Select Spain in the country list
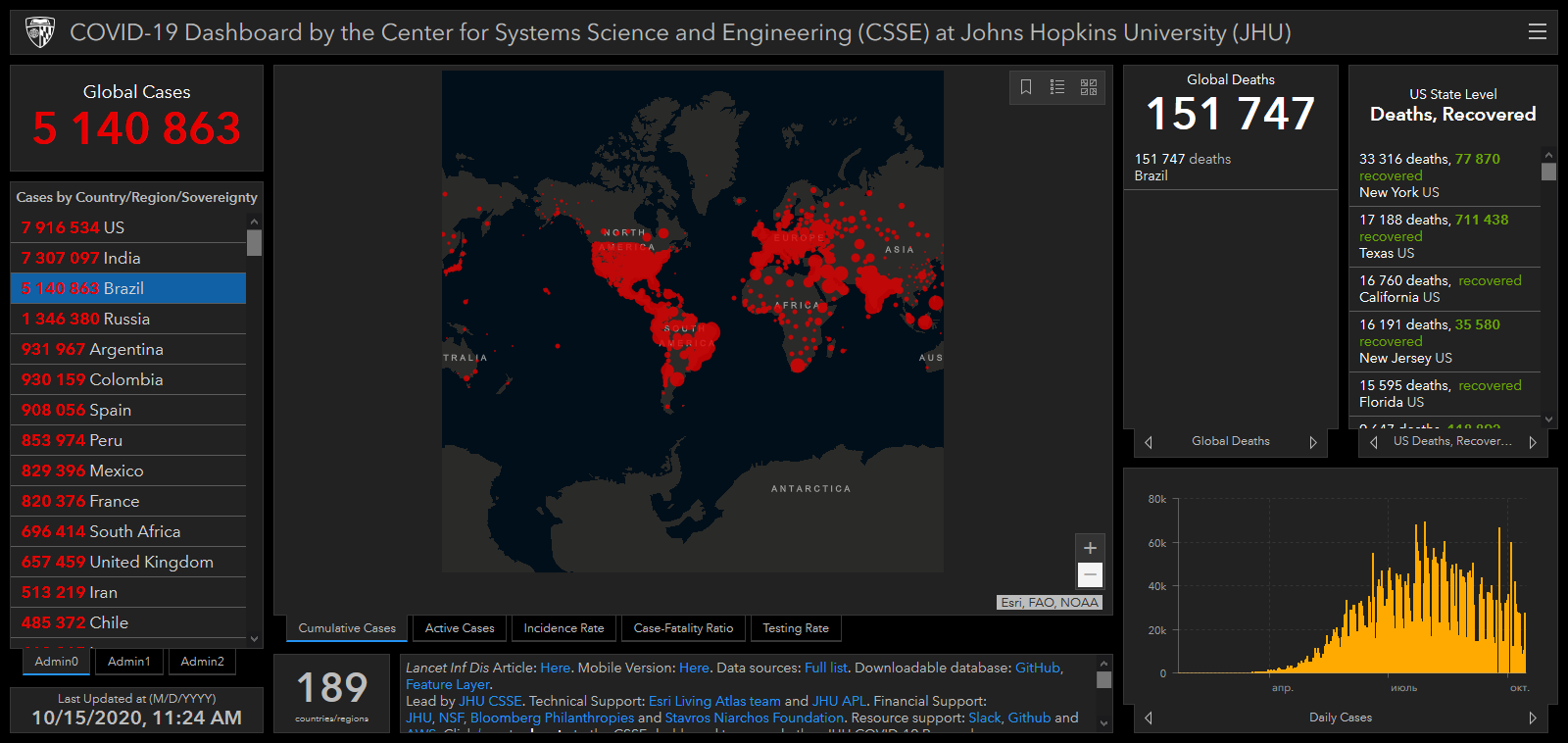This screenshot has height=743, width=1568. 128,410
